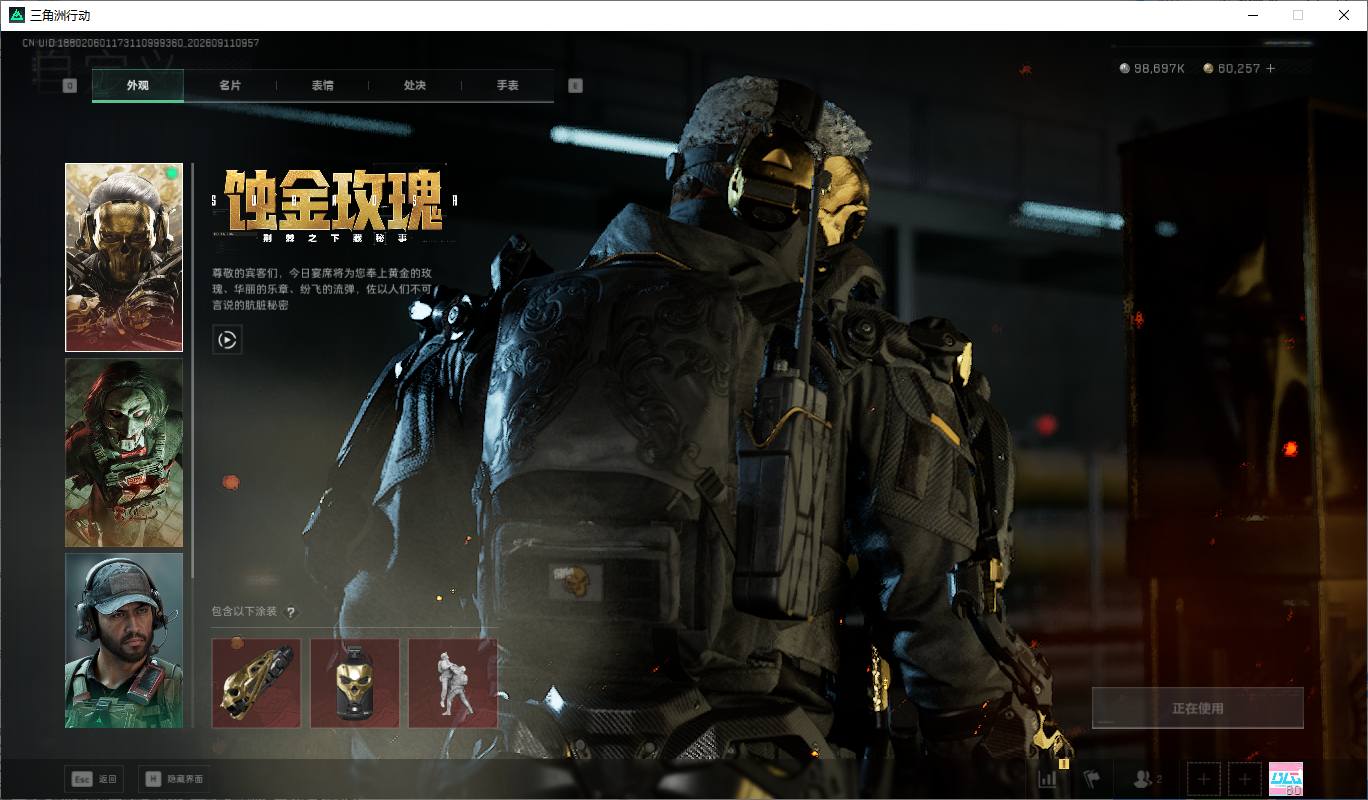Click the 蚀金玫瑰 skin title
This screenshot has height=800, width=1368.
pos(334,200)
